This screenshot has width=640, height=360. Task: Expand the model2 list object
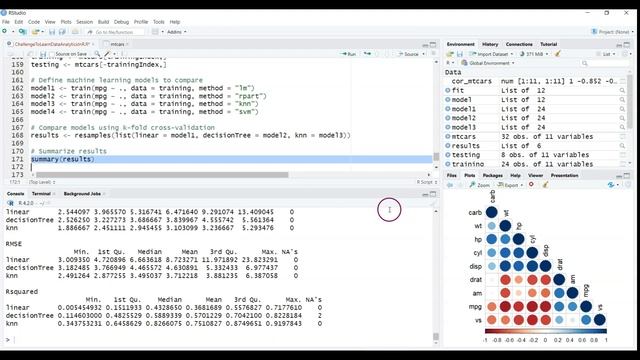coord(448,118)
